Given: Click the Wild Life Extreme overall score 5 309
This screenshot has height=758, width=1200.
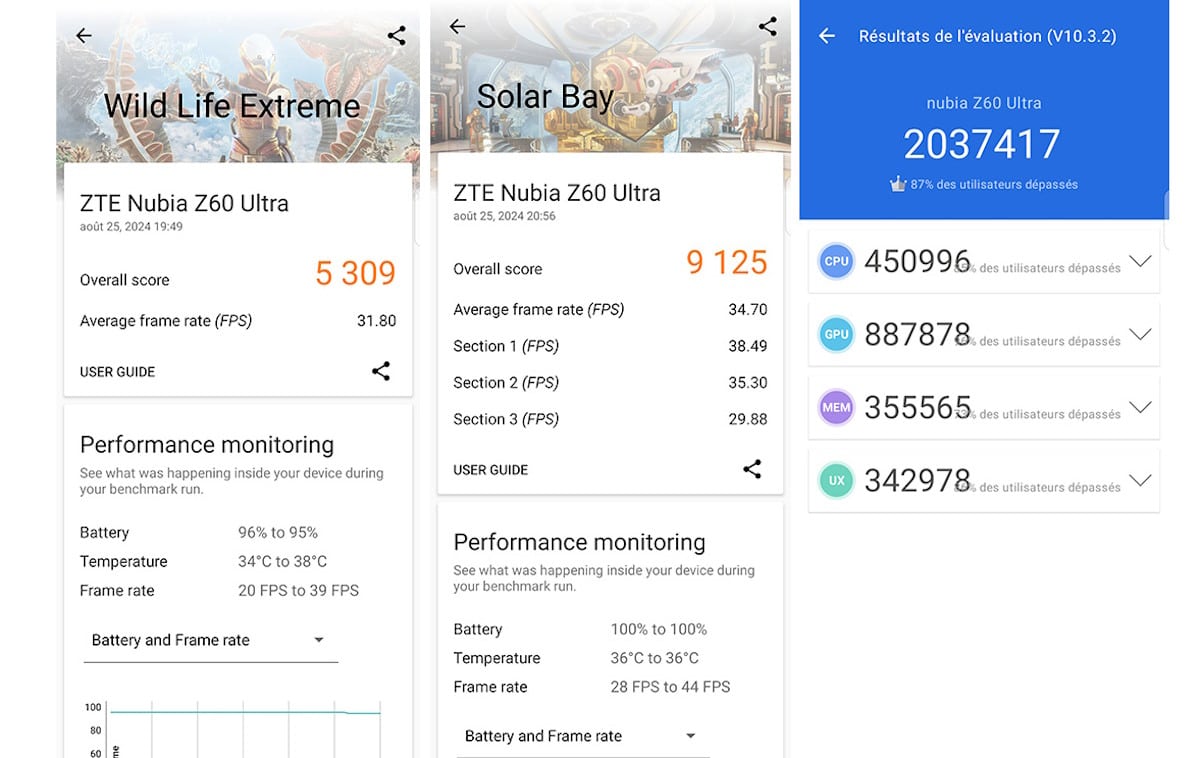Looking at the screenshot, I should (356, 273).
